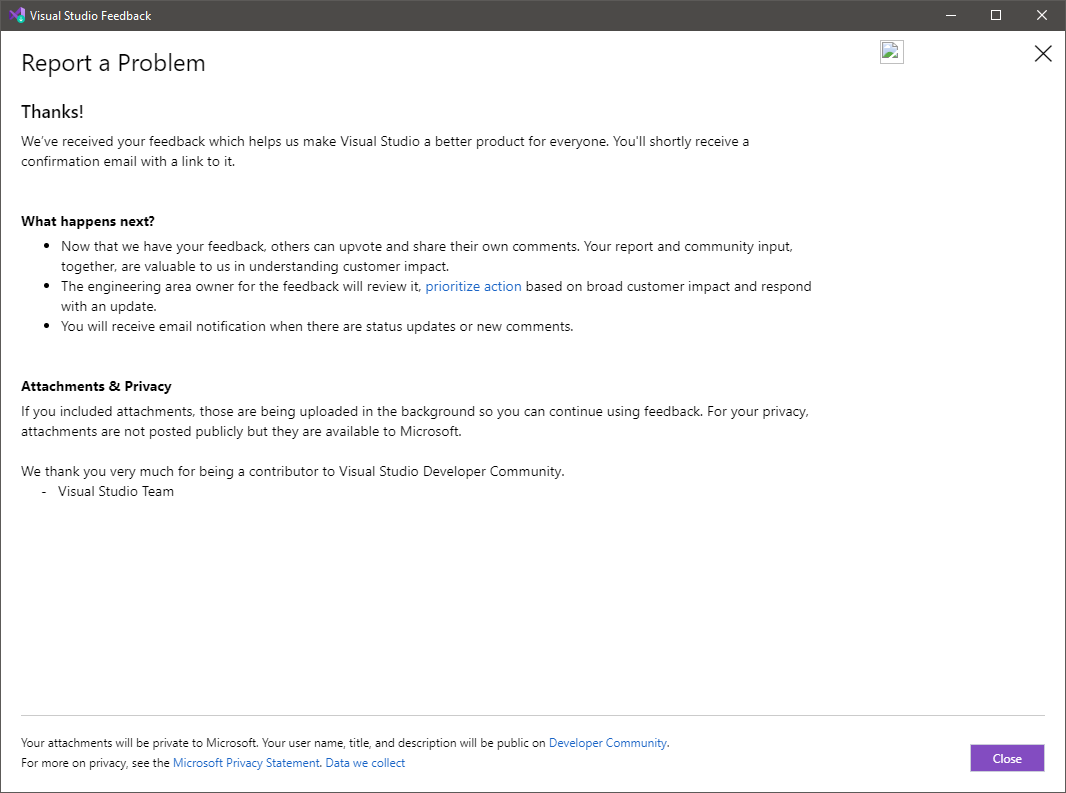Click the 'Thanks!' heading
Image resolution: width=1066 pixels, height=793 pixels.
52,112
